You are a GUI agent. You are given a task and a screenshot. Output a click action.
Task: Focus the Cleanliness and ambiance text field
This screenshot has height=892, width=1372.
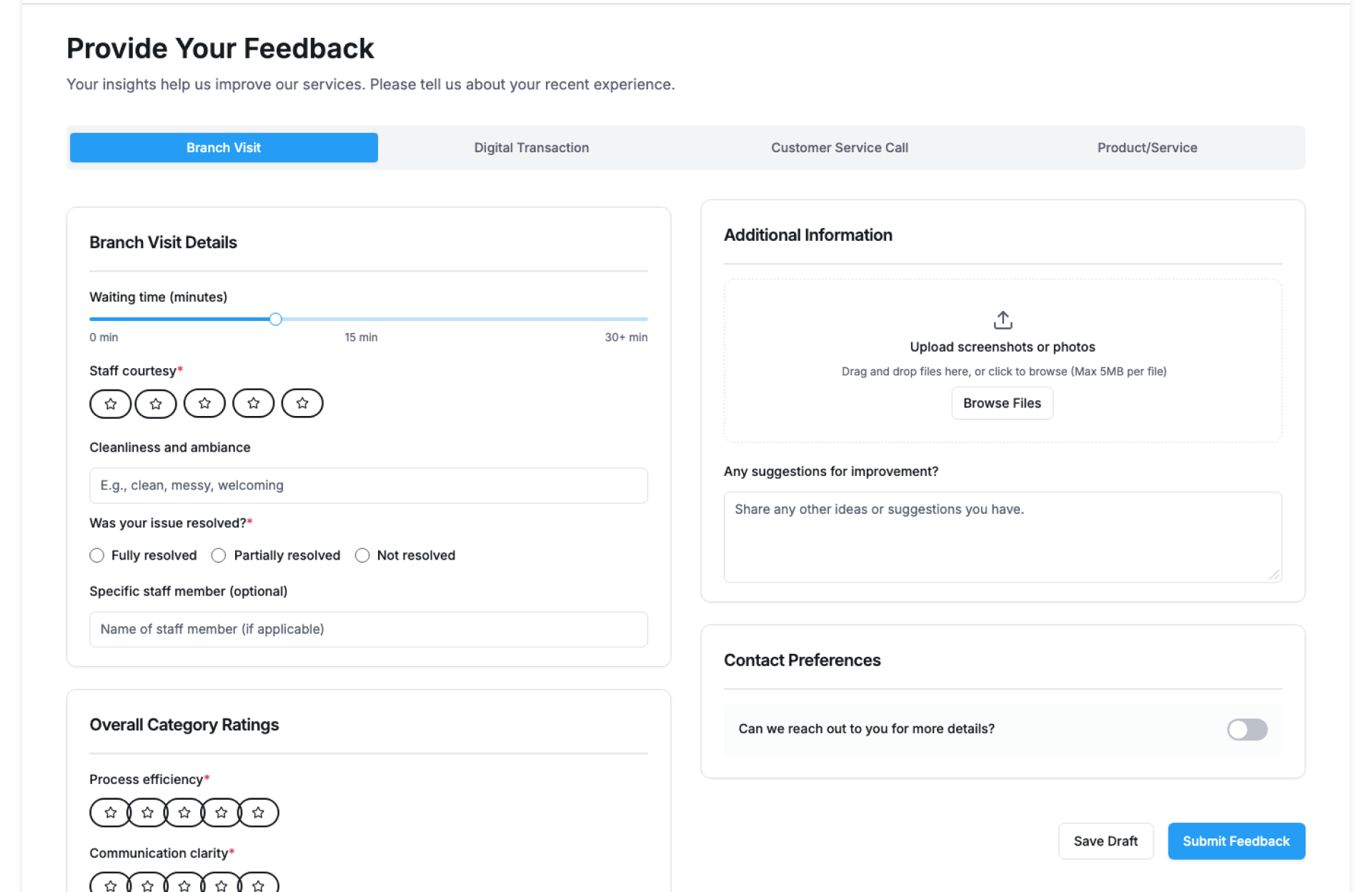(x=368, y=486)
